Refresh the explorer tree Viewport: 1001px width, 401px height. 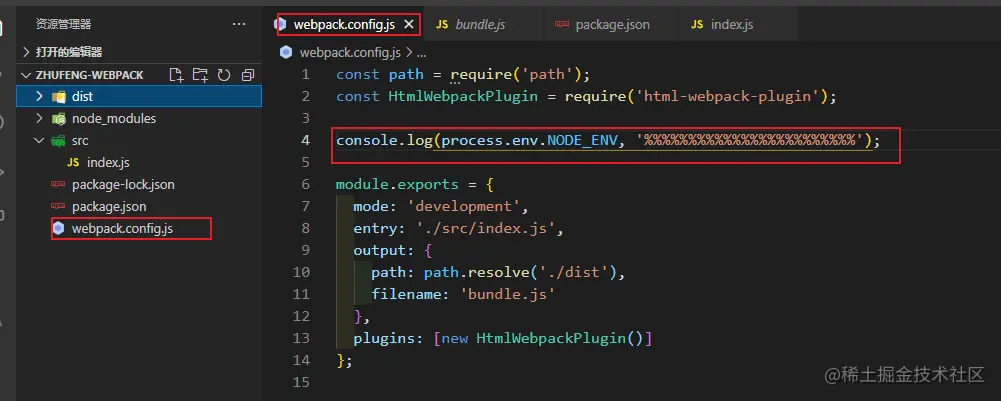[x=224, y=75]
